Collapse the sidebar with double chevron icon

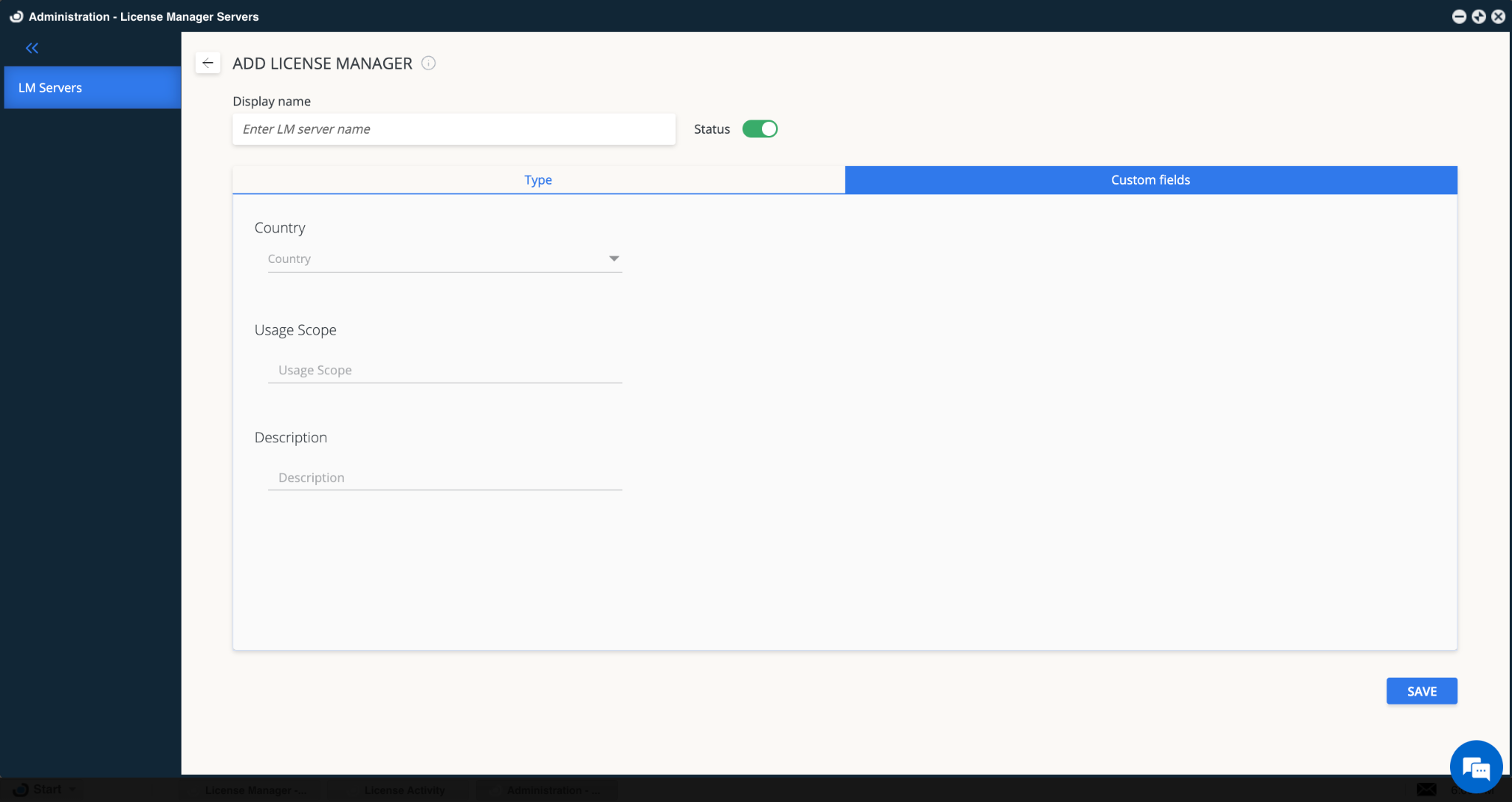pos(32,48)
